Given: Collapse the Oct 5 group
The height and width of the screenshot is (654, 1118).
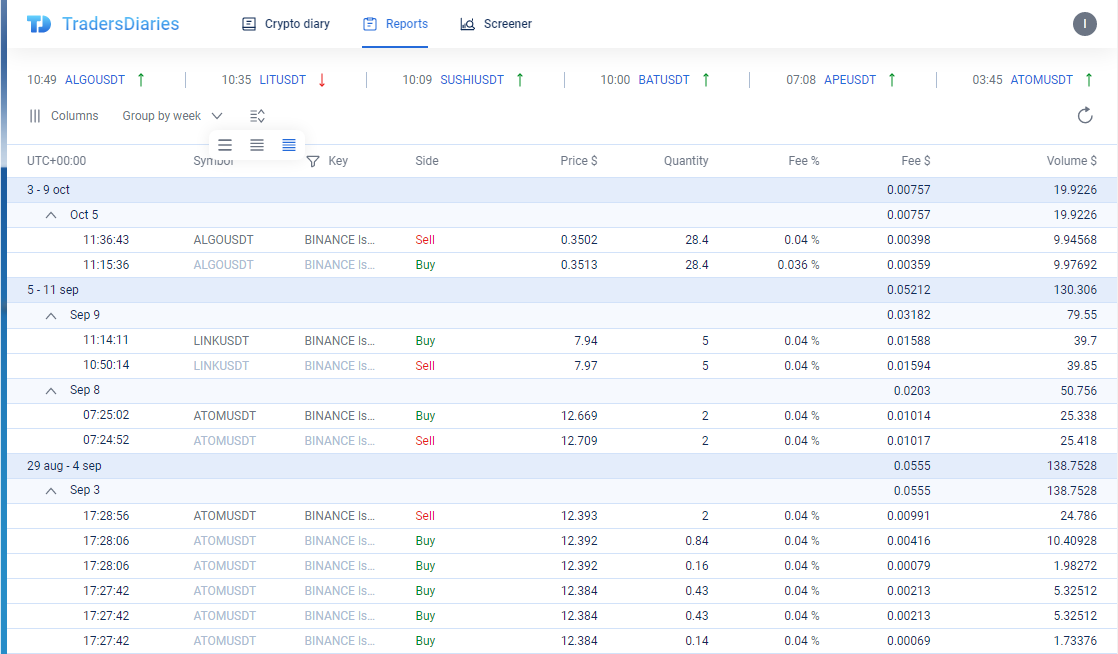Looking at the screenshot, I should pos(51,214).
